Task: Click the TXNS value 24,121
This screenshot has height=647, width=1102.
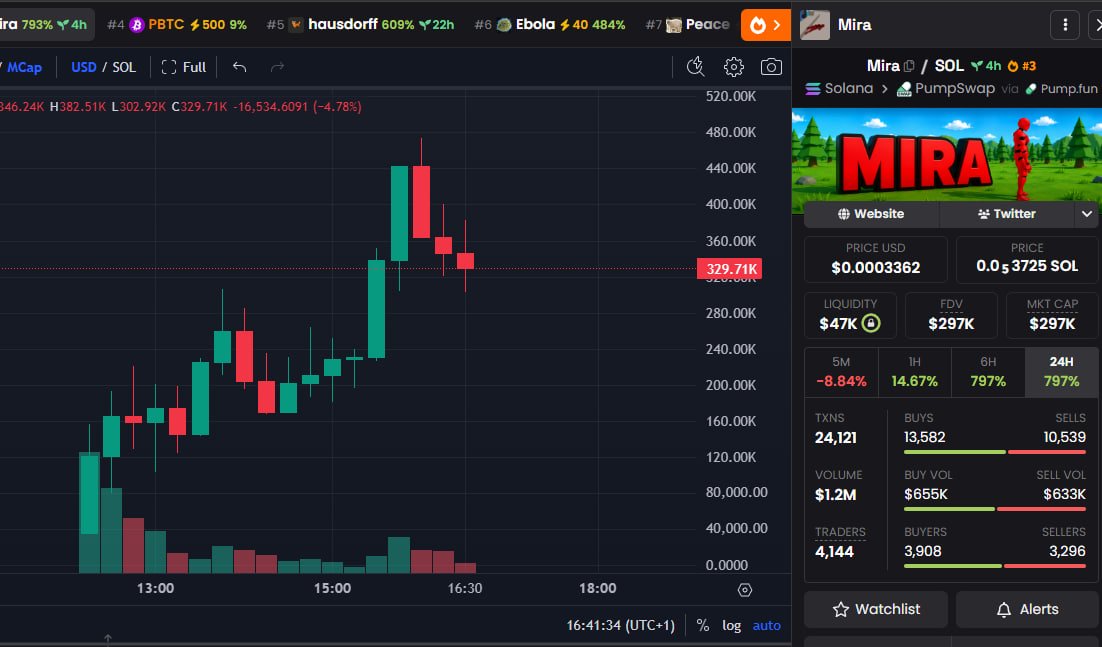Action: tap(836, 438)
